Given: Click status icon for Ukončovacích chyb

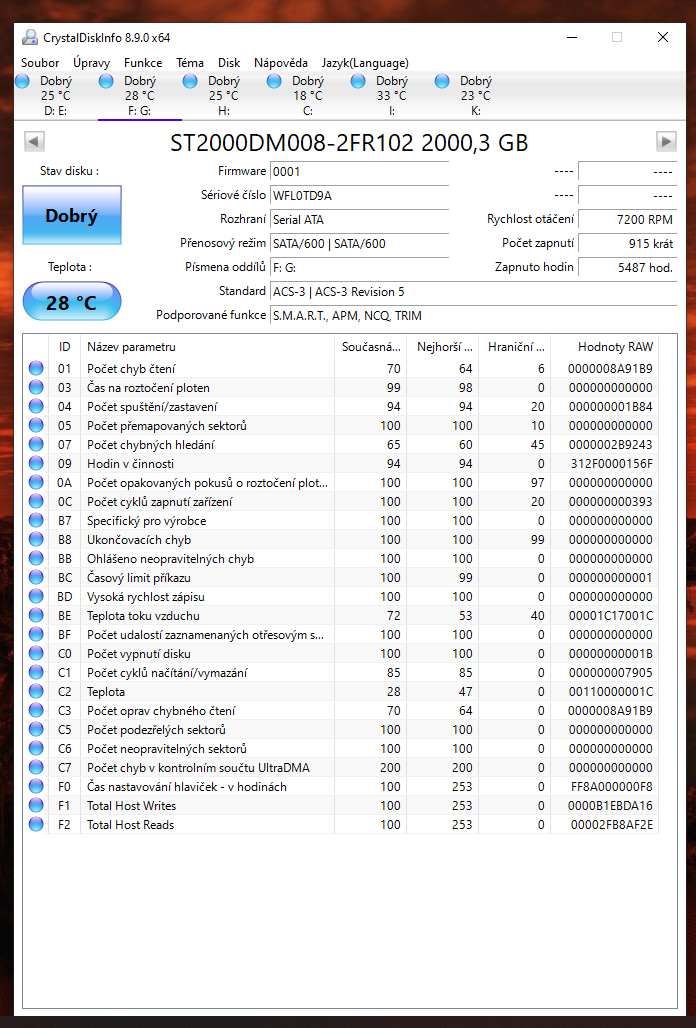Looking at the screenshot, I should click(x=36, y=540).
